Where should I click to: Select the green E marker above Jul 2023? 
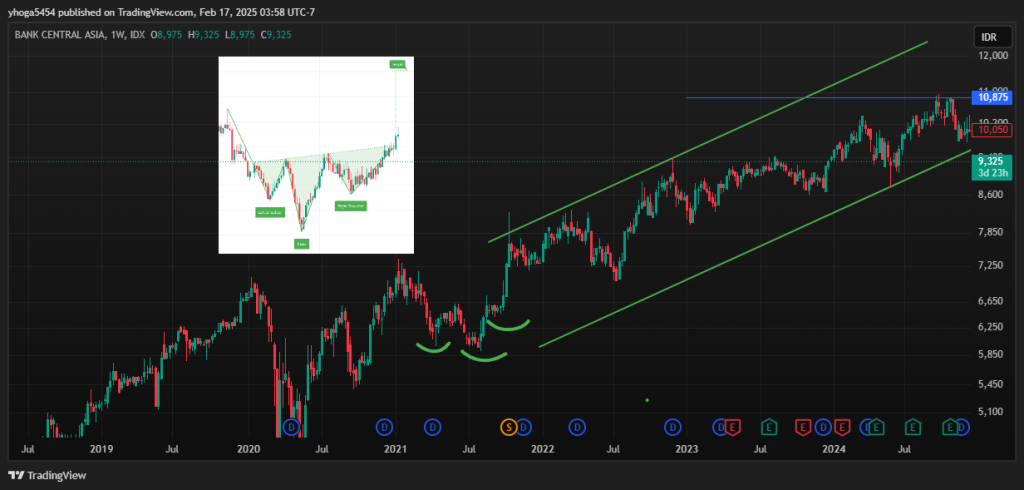click(769, 427)
